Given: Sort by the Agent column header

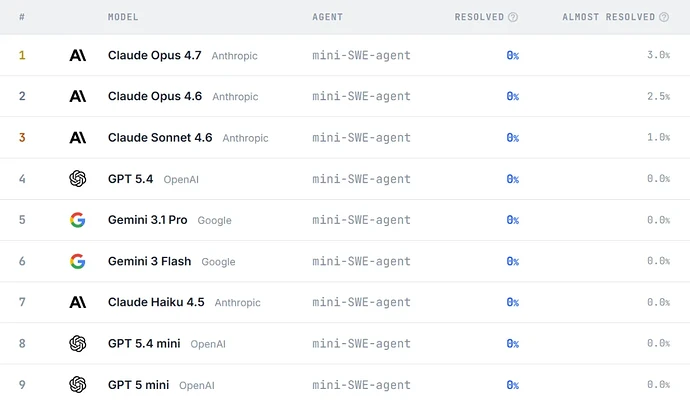Looking at the screenshot, I should (327, 17).
